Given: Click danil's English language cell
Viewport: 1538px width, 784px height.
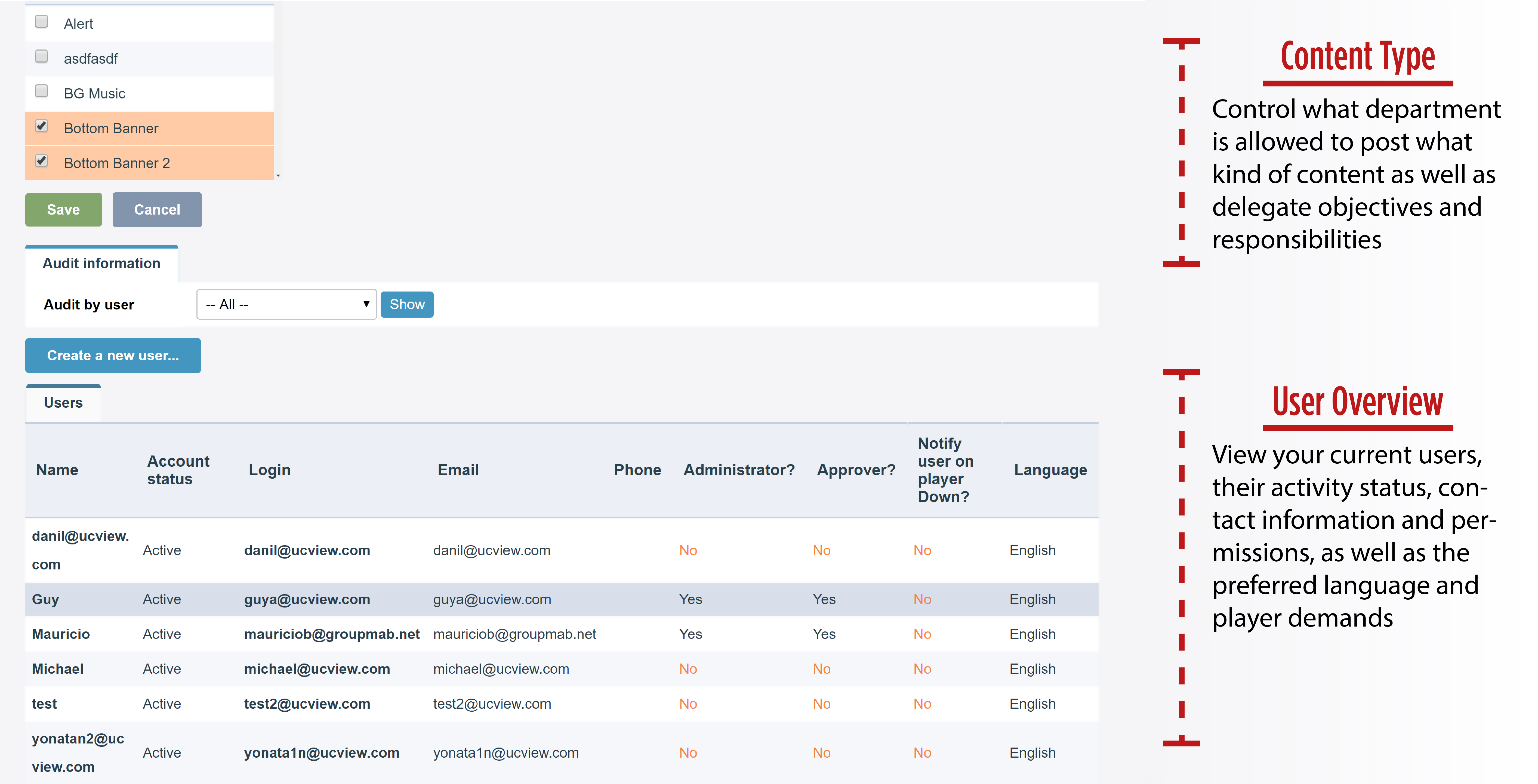Looking at the screenshot, I should point(1032,550).
